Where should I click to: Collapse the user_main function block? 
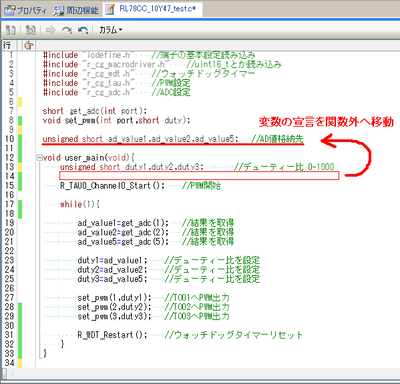[x=39, y=158]
